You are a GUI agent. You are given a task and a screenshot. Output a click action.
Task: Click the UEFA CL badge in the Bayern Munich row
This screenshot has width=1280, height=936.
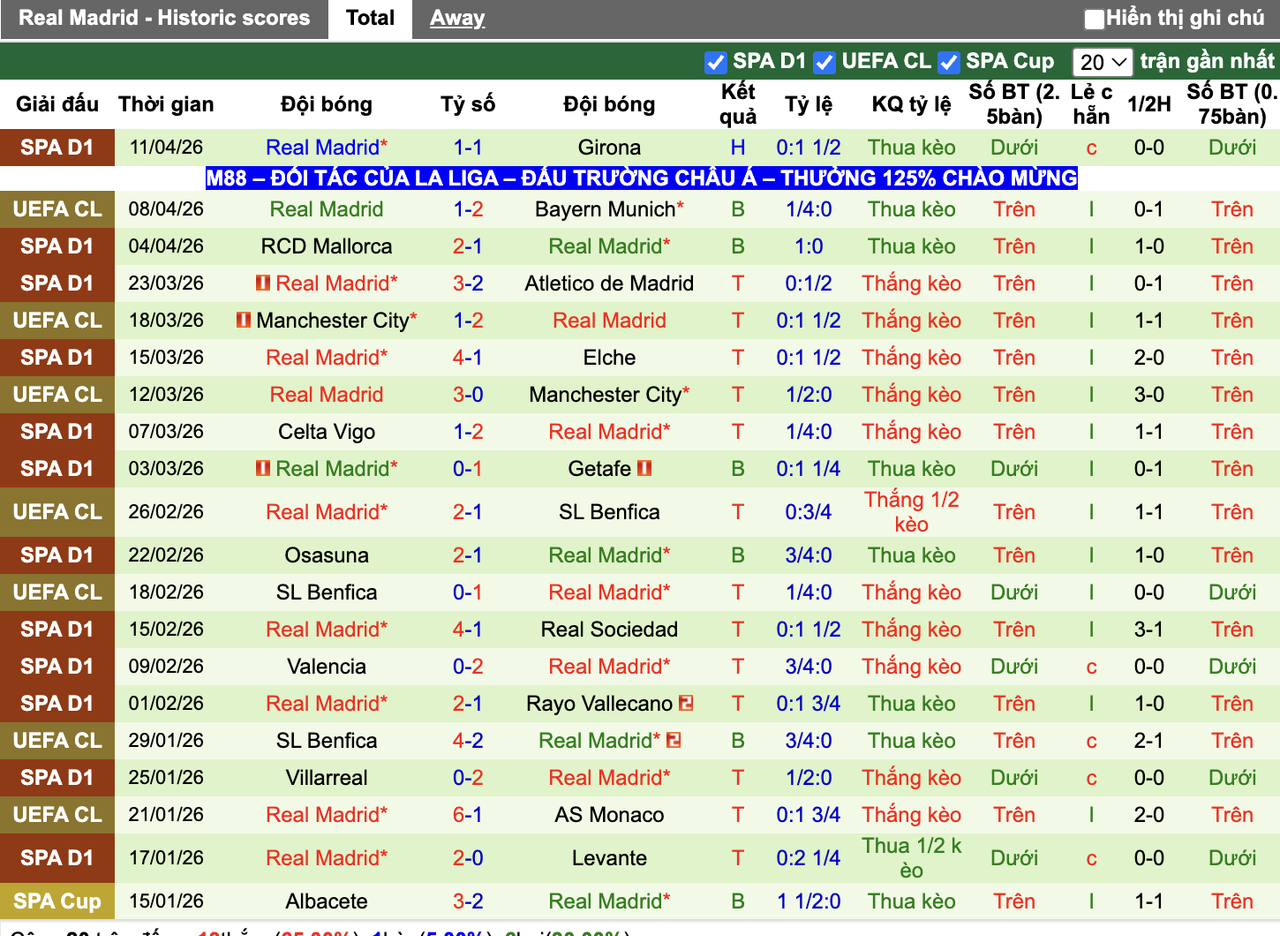(x=57, y=209)
